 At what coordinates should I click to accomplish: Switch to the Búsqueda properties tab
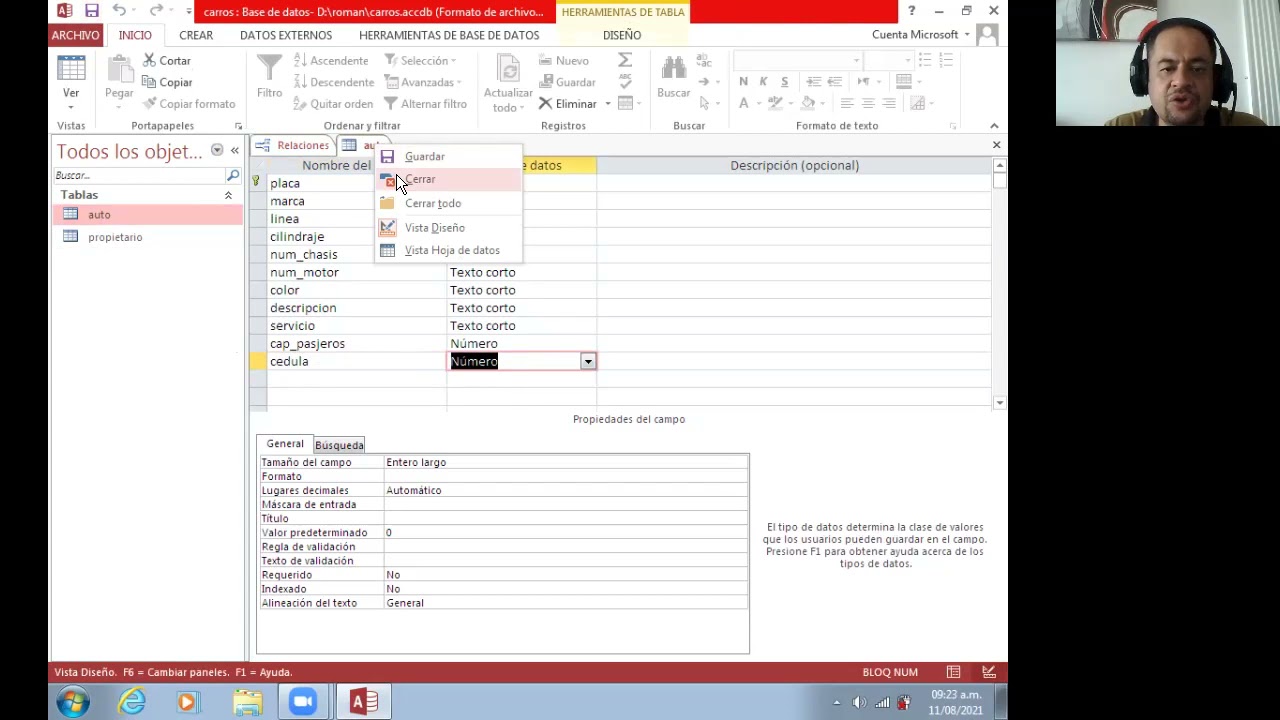pos(339,445)
